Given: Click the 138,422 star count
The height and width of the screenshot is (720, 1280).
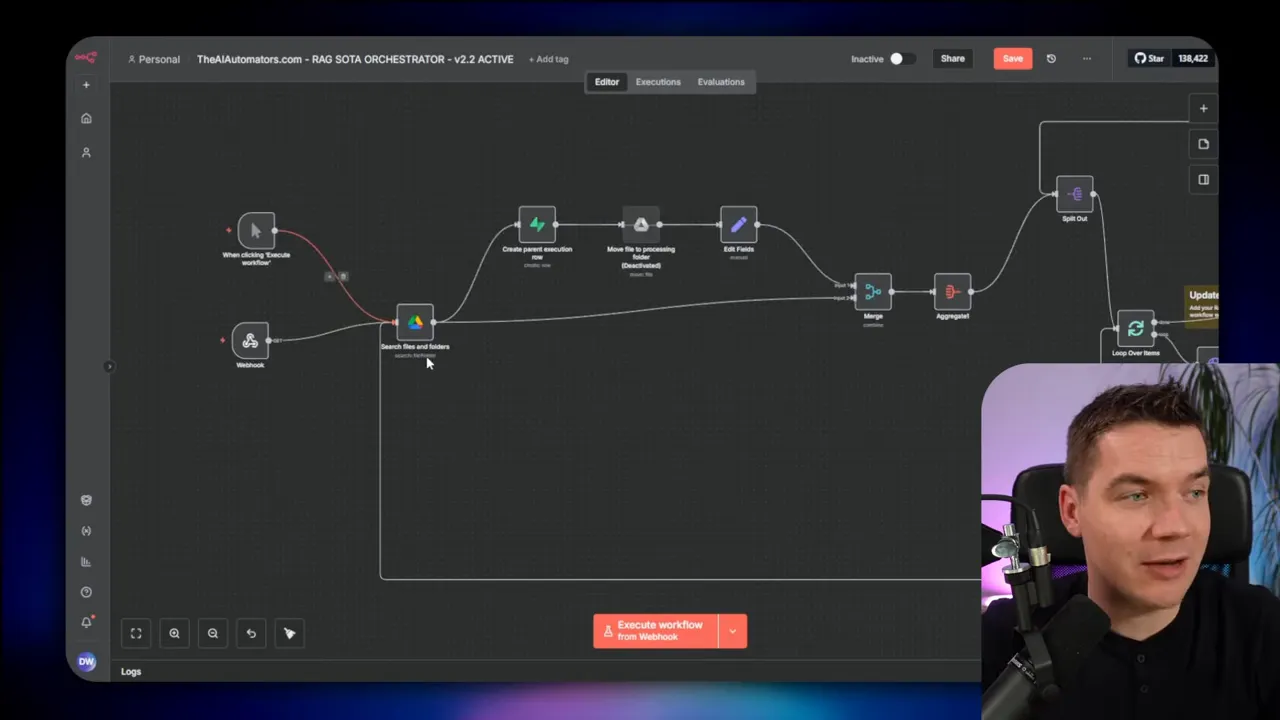Looking at the screenshot, I should pyautogui.click(x=1193, y=59).
